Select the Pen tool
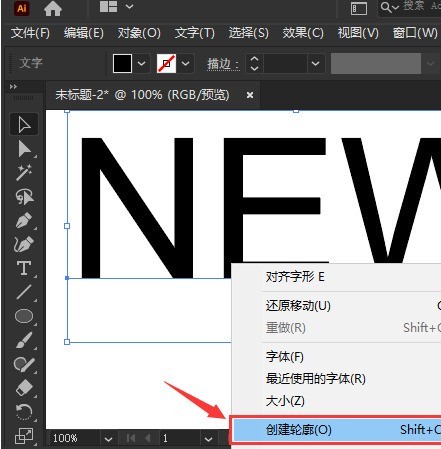The image size is (441, 449). (x=24, y=220)
